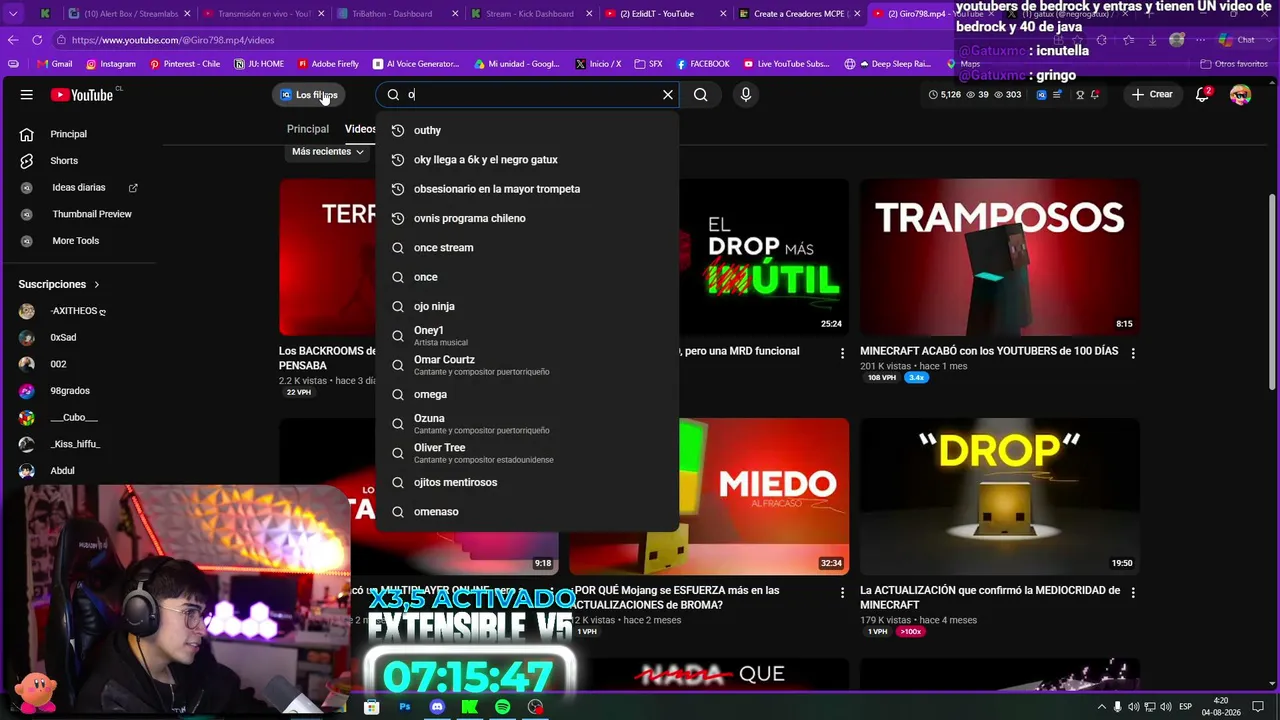Open the yellow-text "DROP" video thumbnail
Image resolution: width=1280 pixels, height=720 pixels.
(999, 496)
